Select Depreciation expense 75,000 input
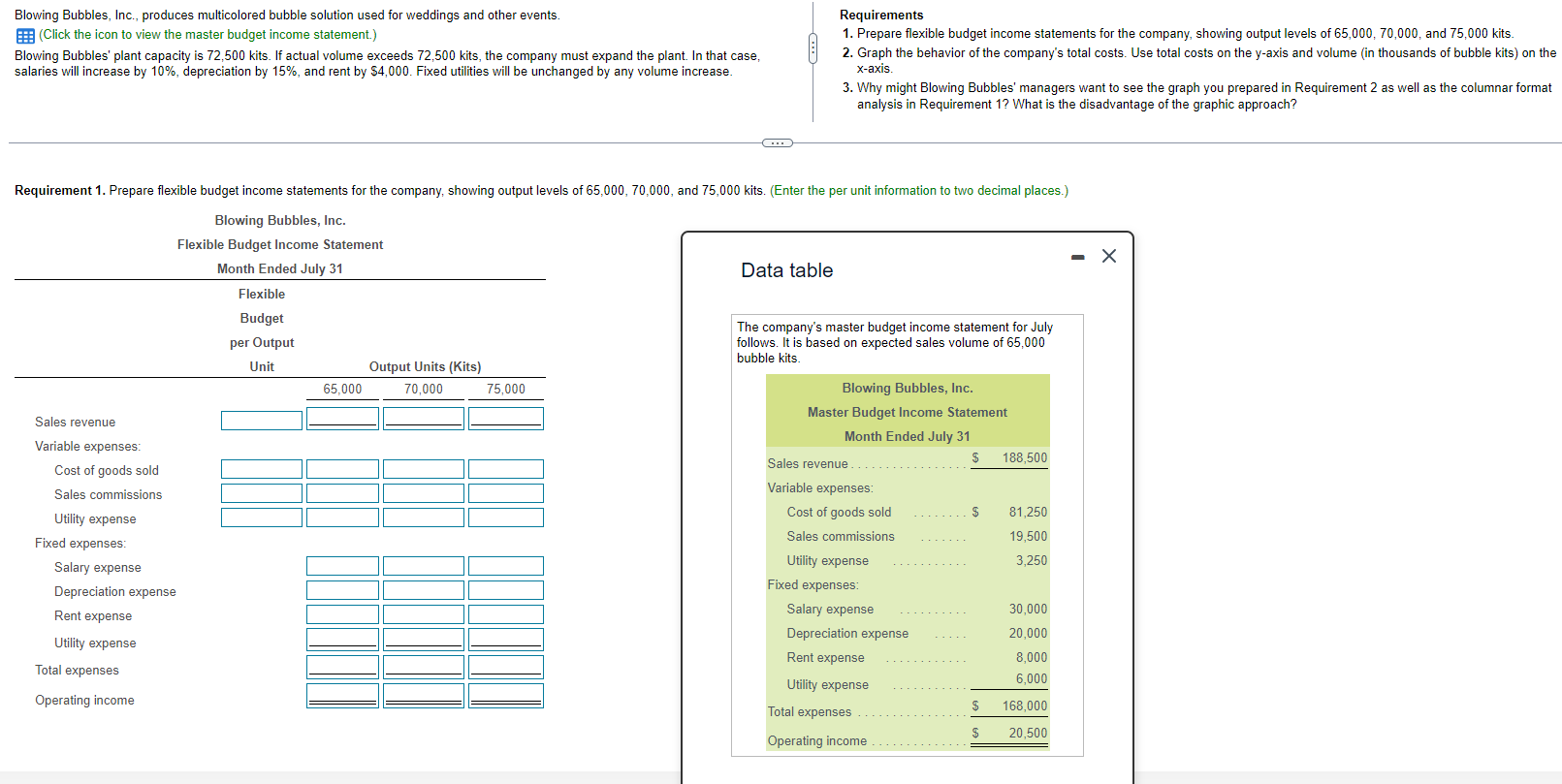The image size is (1562, 784). point(506,590)
